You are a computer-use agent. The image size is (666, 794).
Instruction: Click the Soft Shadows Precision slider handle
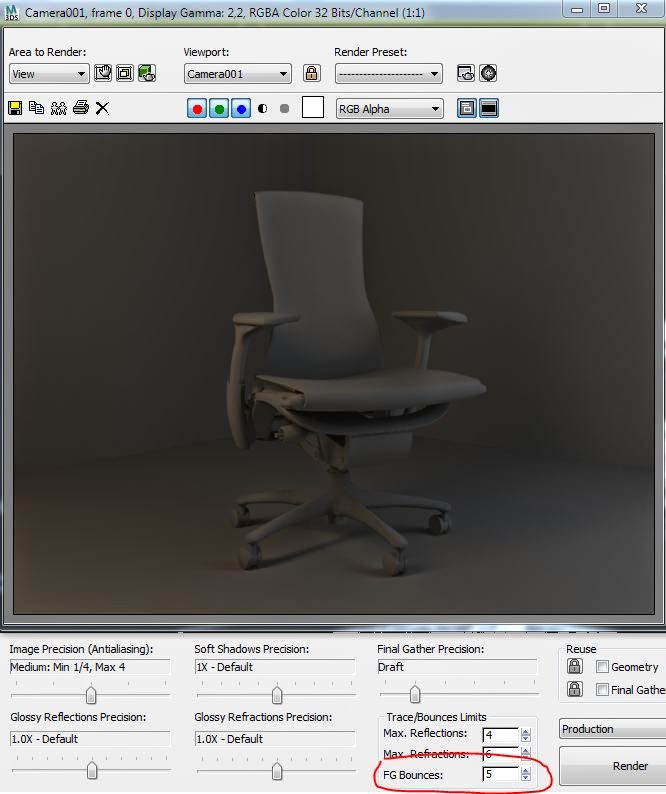click(x=277, y=695)
